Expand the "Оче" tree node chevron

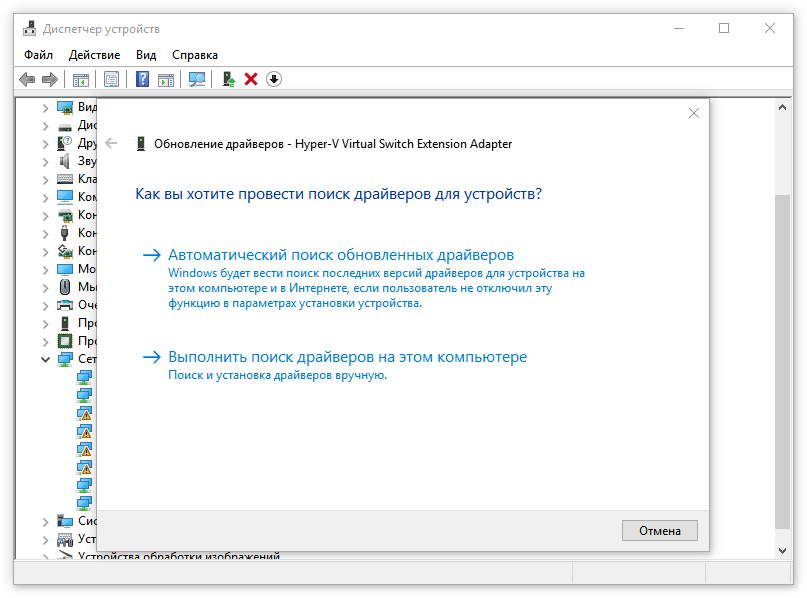(45, 306)
